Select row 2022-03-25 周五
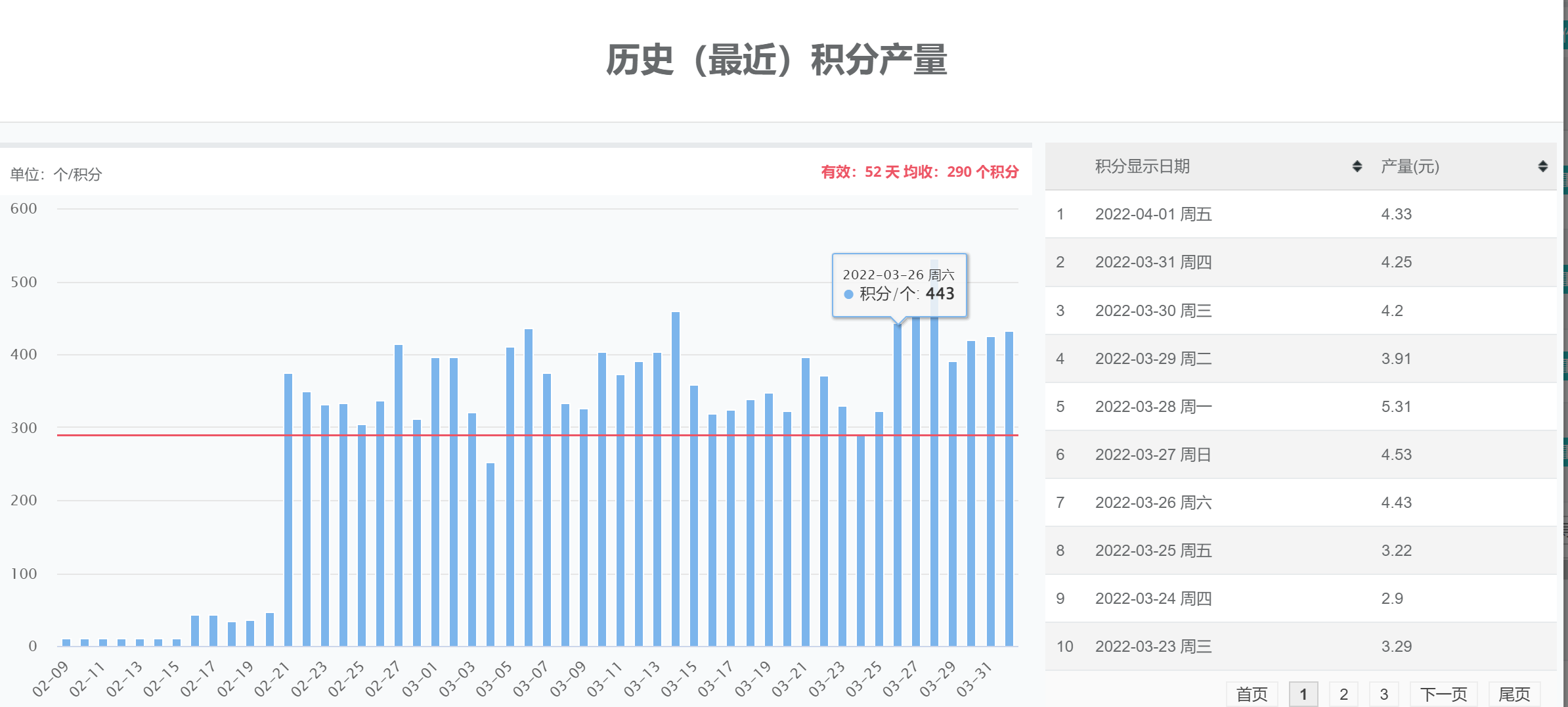This screenshot has height=707, width=1568. pyautogui.click(x=1301, y=550)
